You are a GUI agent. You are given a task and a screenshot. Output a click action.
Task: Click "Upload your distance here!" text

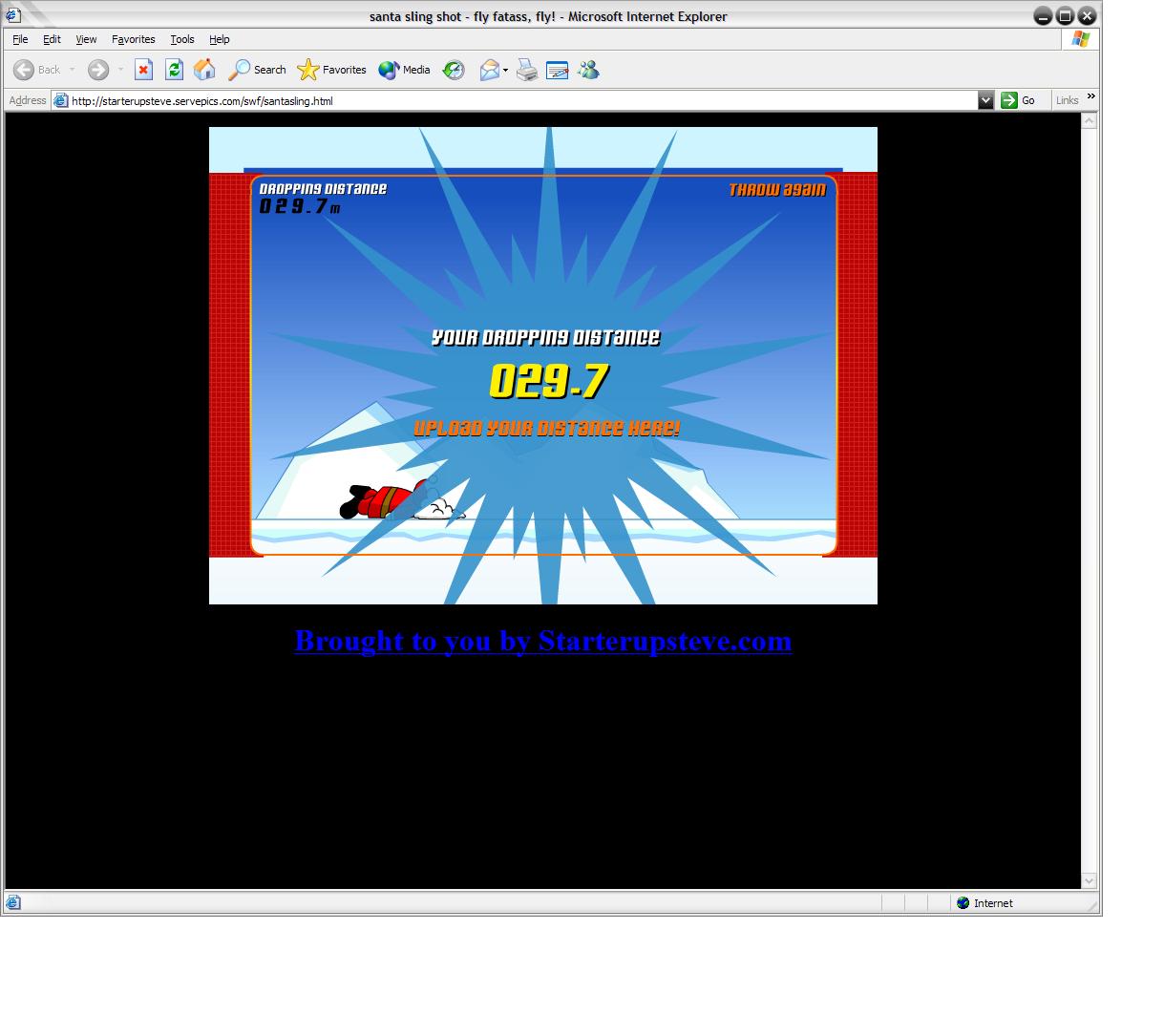[546, 429]
